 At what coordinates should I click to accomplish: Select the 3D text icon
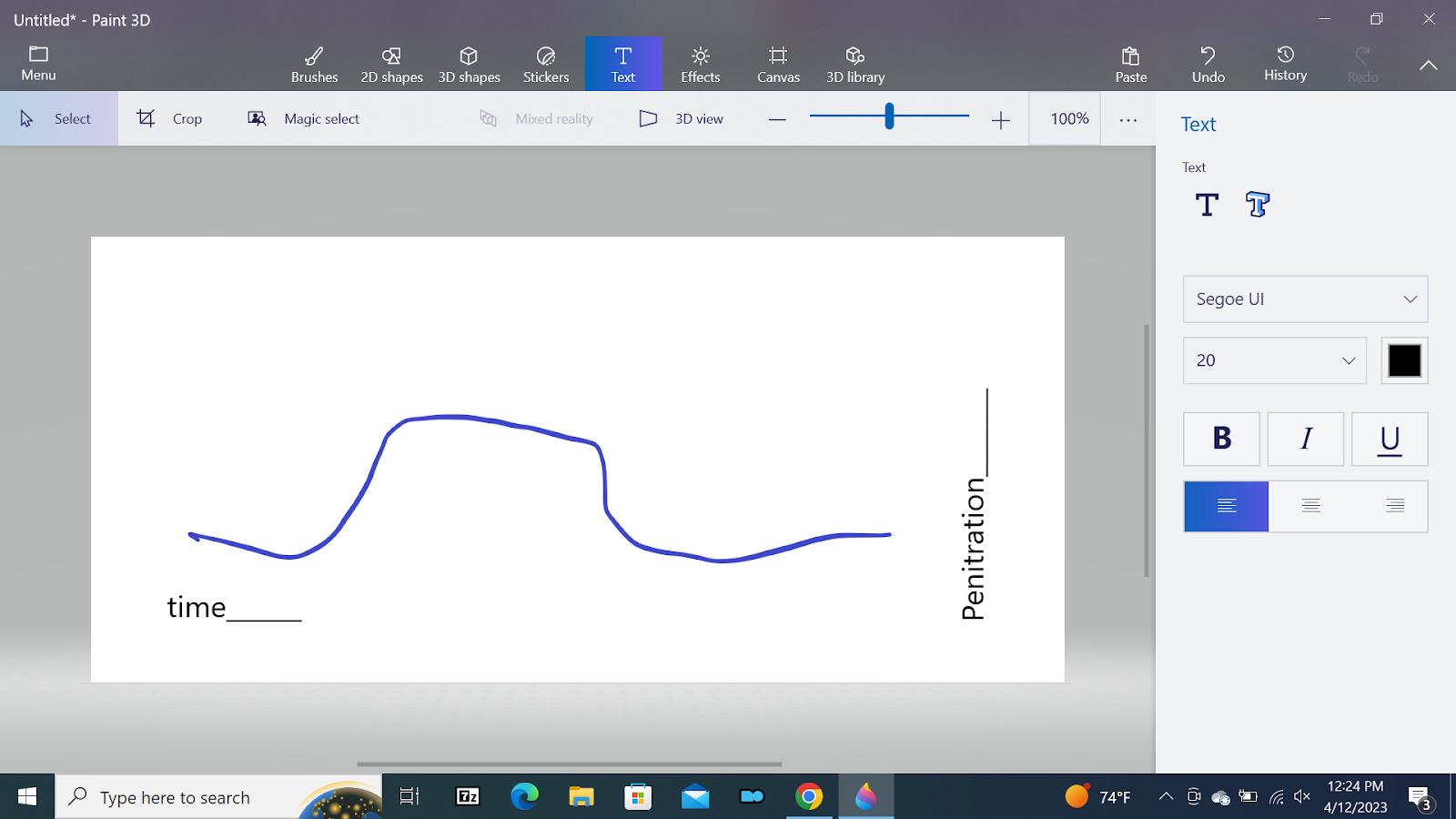coord(1258,205)
